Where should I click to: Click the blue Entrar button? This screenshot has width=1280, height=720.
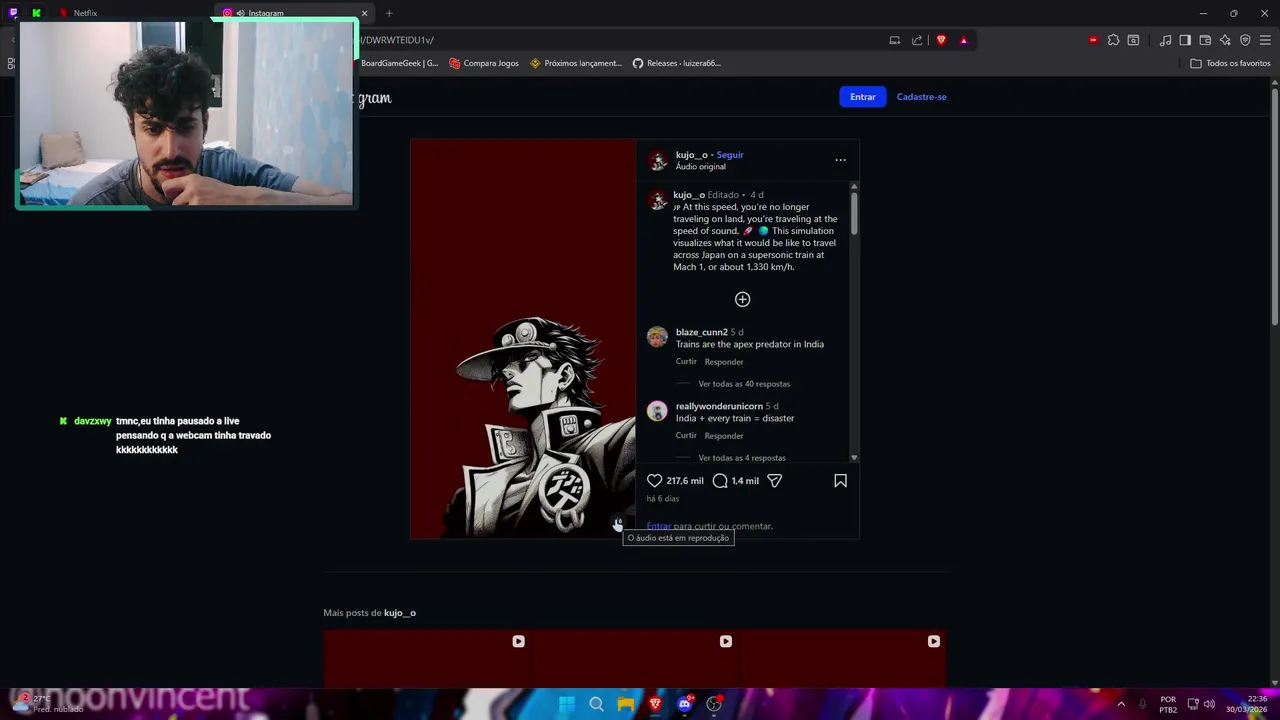coord(862,97)
